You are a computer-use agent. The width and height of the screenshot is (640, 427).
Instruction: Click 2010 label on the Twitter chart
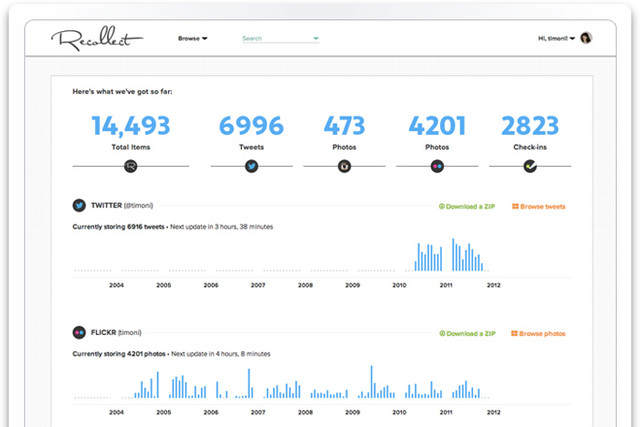pos(399,285)
